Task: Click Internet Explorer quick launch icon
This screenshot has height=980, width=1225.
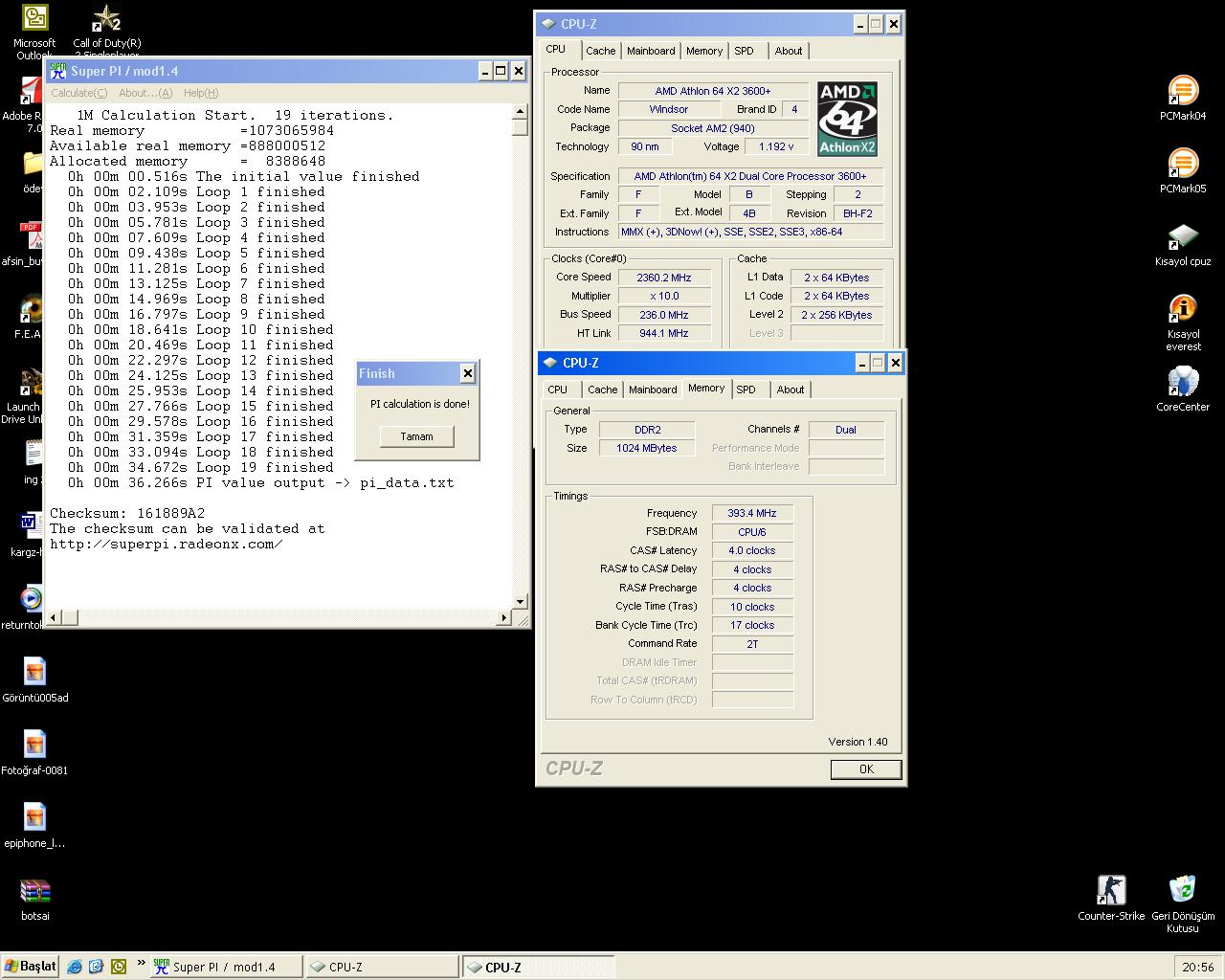Action: [x=75, y=967]
